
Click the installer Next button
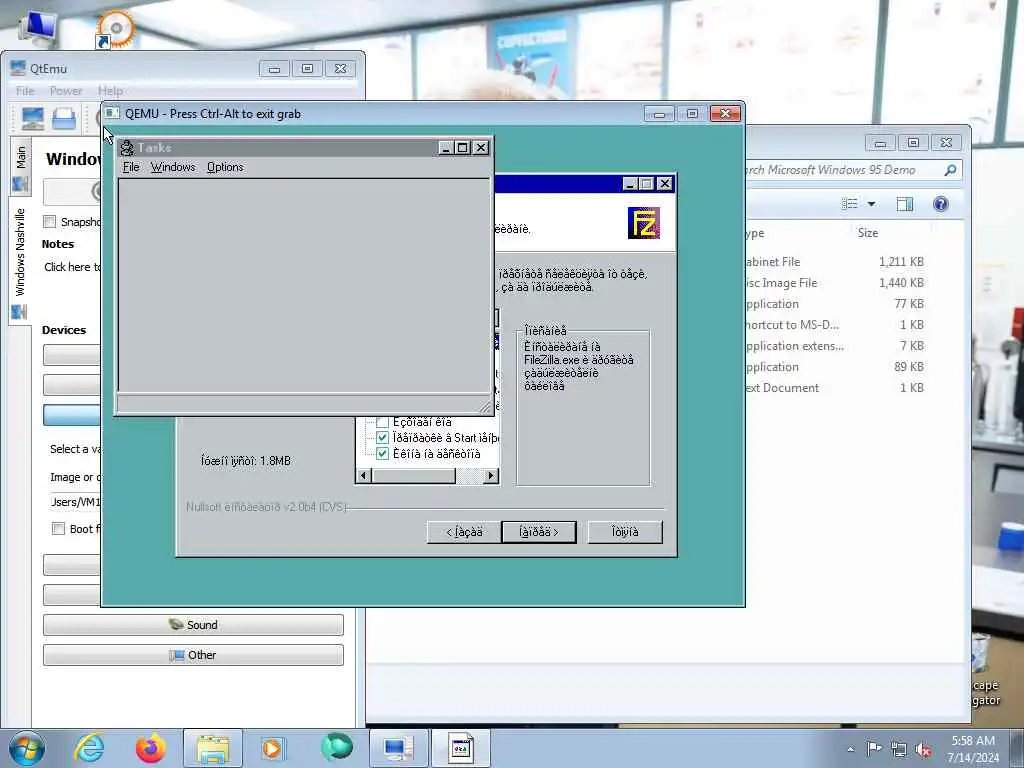tap(539, 532)
